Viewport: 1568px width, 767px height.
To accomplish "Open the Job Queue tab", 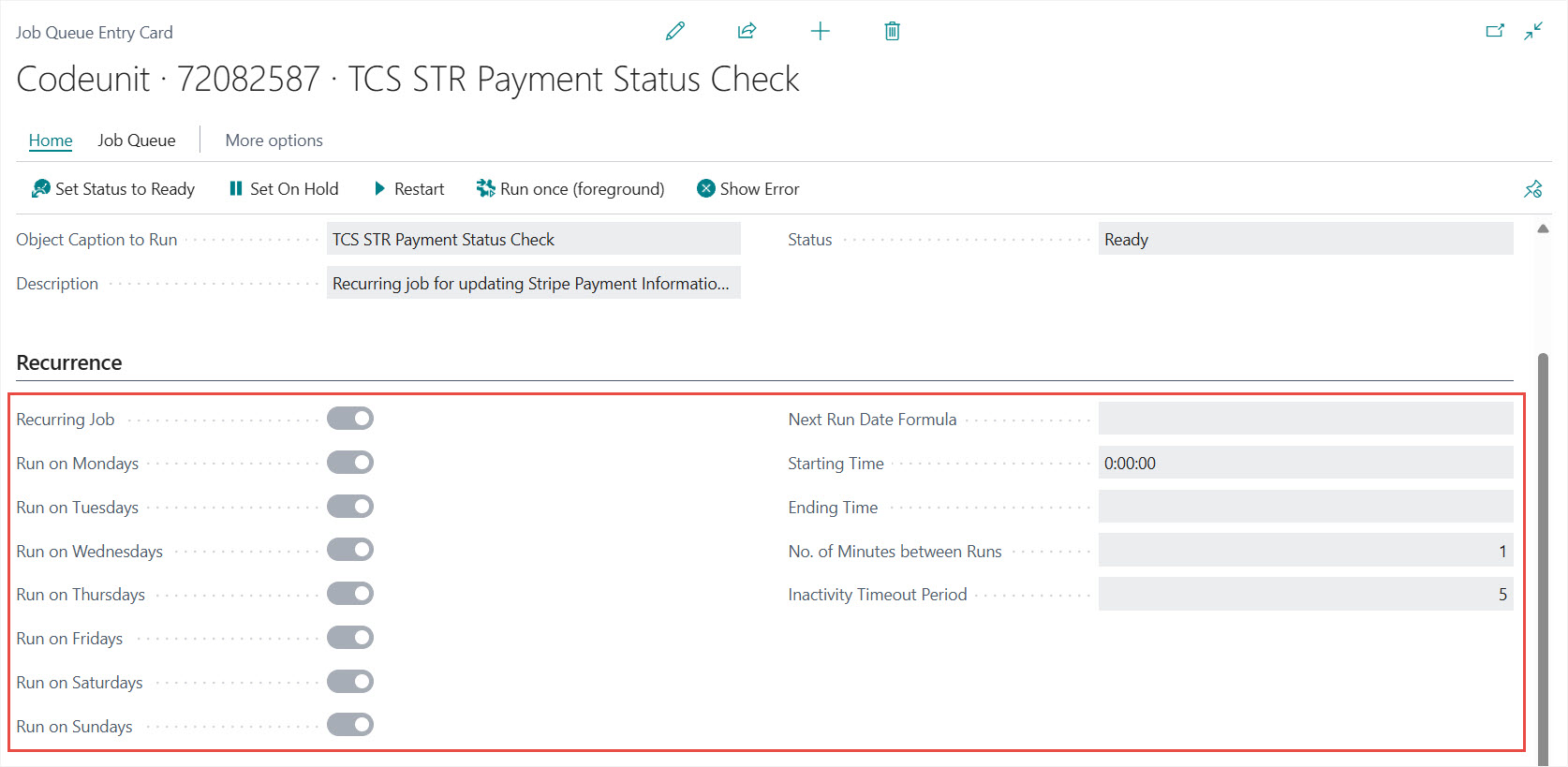I will pyautogui.click(x=137, y=140).
